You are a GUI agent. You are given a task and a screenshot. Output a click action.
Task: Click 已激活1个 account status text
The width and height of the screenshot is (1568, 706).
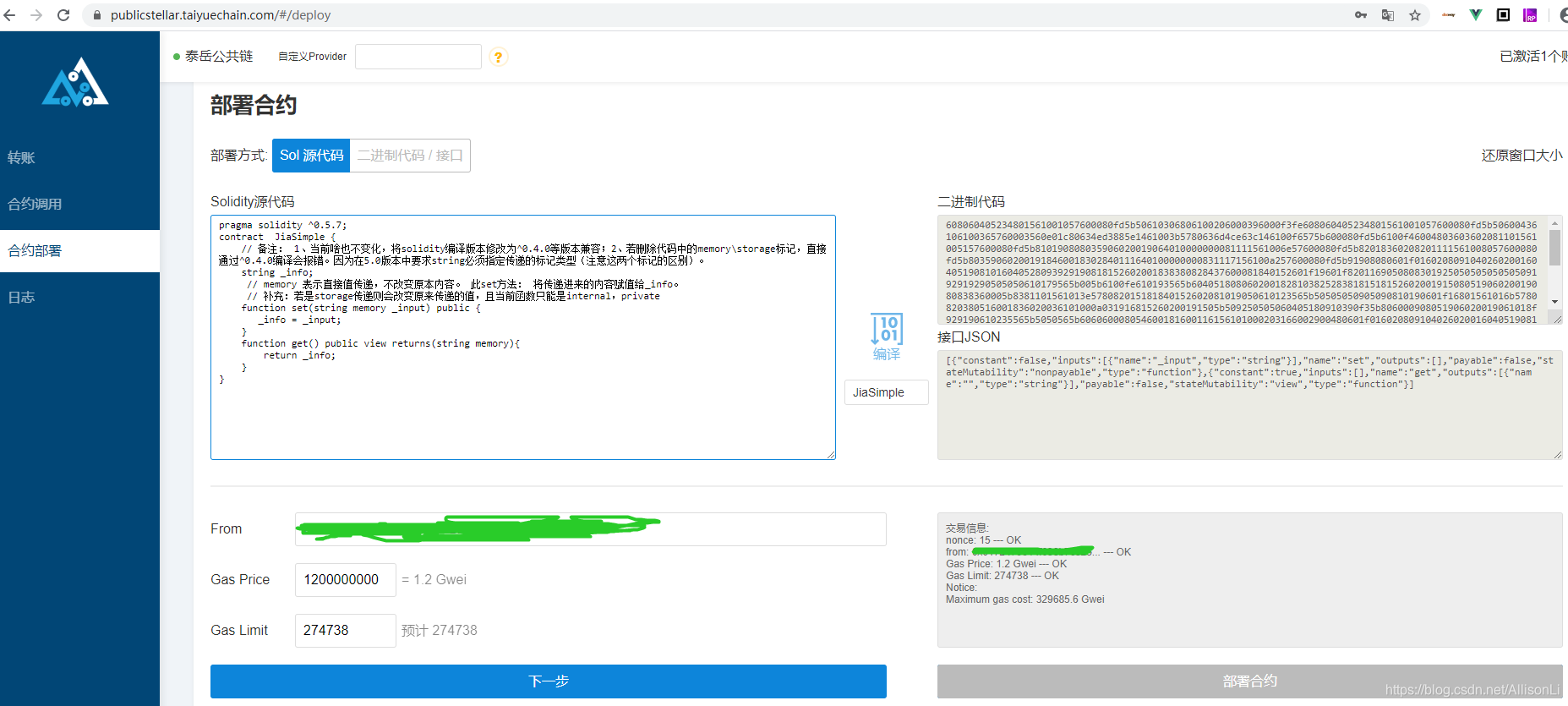(1533, 57)
